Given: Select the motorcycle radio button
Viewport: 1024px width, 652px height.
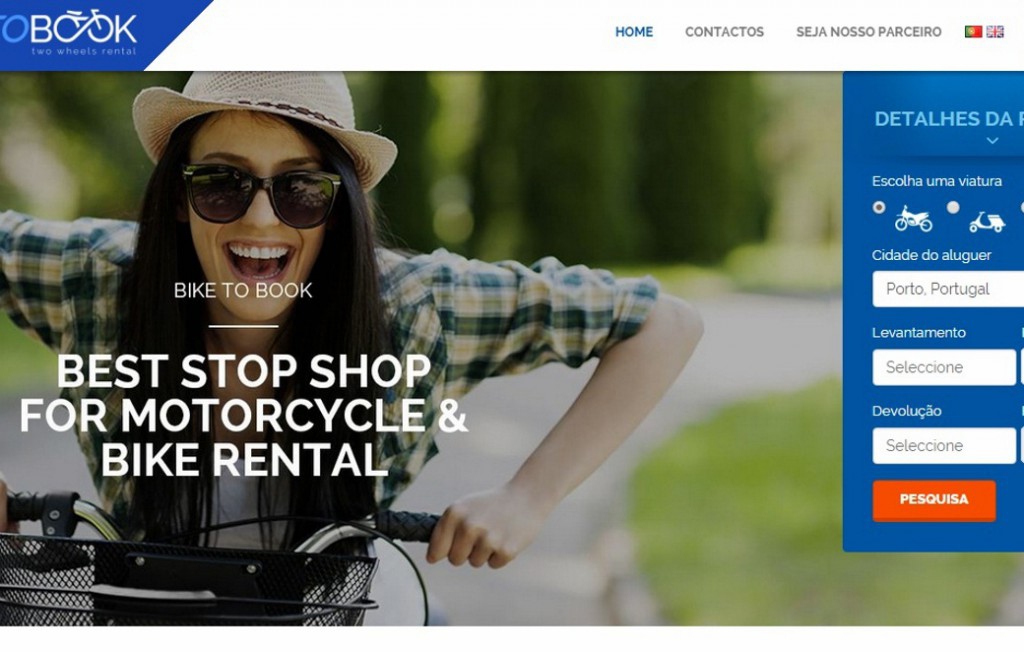Looking at the screenshot, I should tap(879, 207).
